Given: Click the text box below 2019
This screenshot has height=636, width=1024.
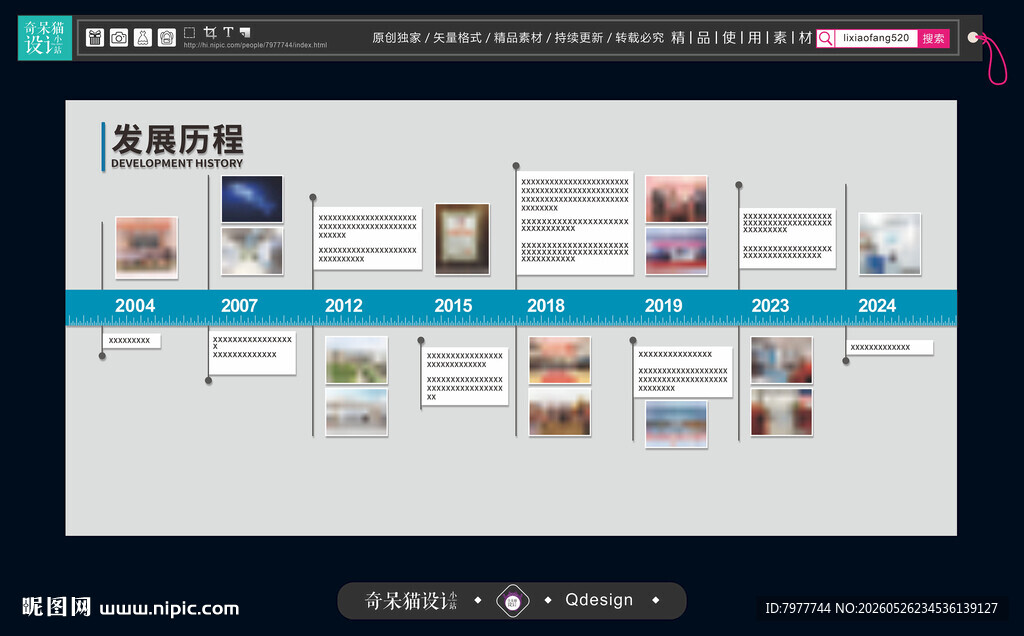Looking at the screenshot, I should tap(683, 372).
